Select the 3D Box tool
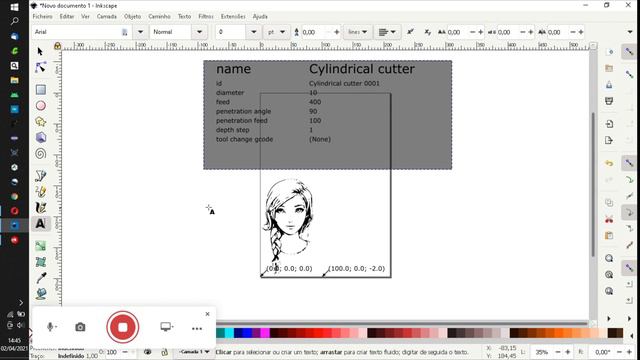The width and height of the screenshot is (640, 360). [40, 138]
